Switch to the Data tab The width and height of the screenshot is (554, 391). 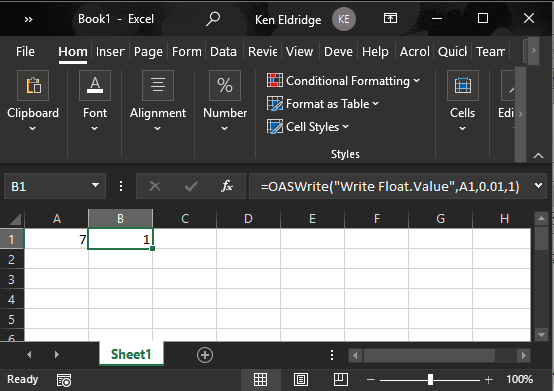[223, 52]
